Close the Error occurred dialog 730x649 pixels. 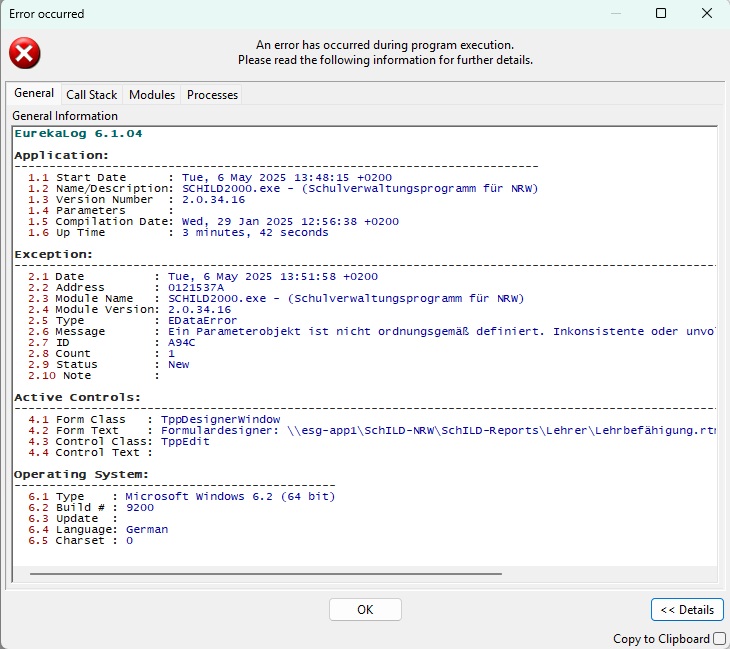tap(707, 13)
